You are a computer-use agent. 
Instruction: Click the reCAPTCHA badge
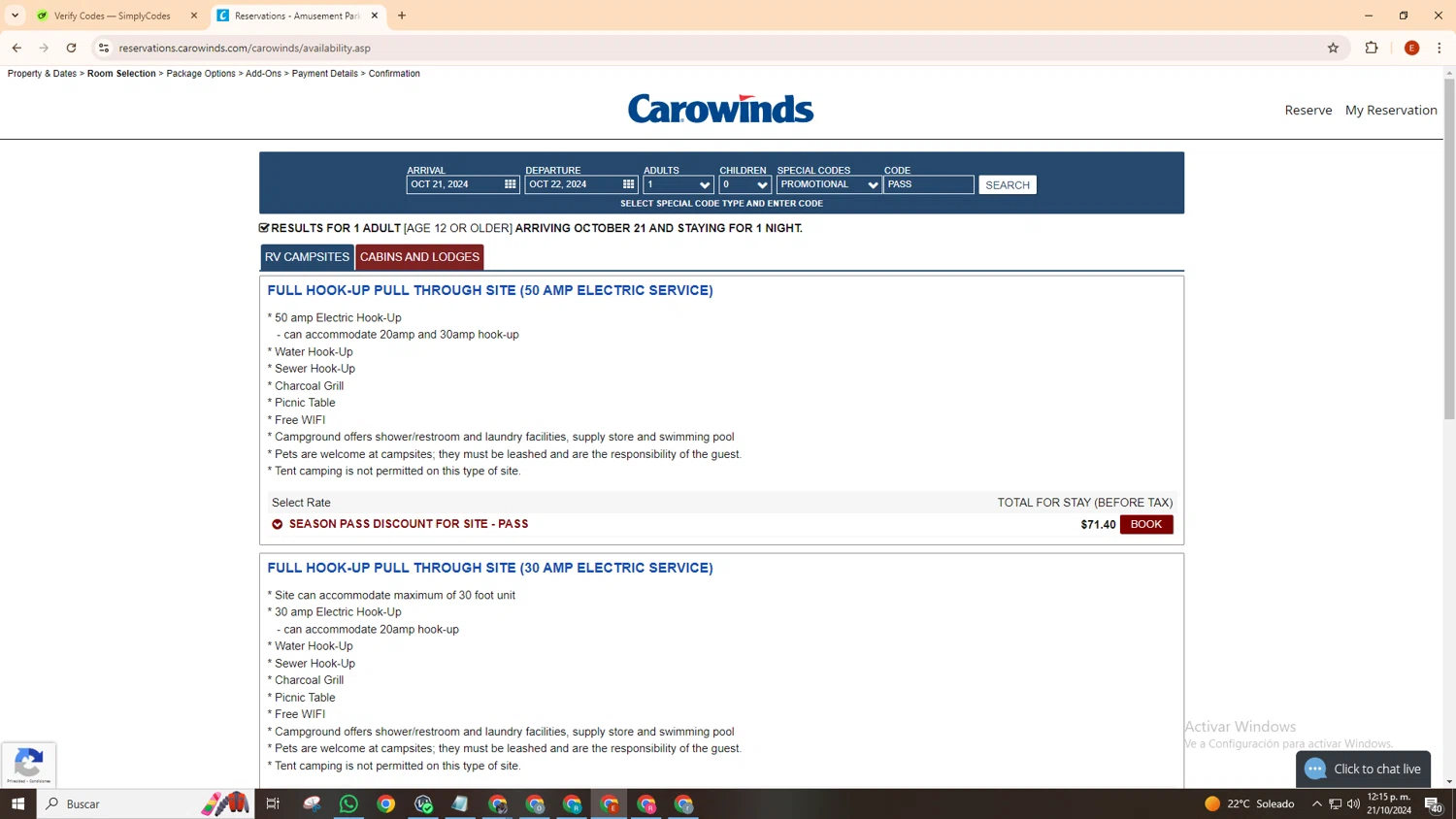29,765
